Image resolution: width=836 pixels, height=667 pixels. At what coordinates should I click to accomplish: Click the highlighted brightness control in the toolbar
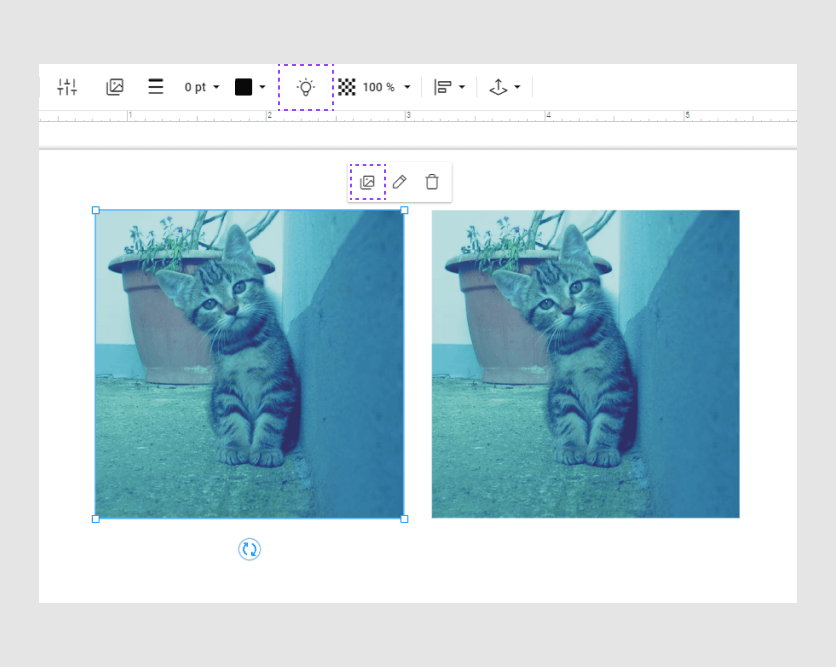click(x=305, y=87)
